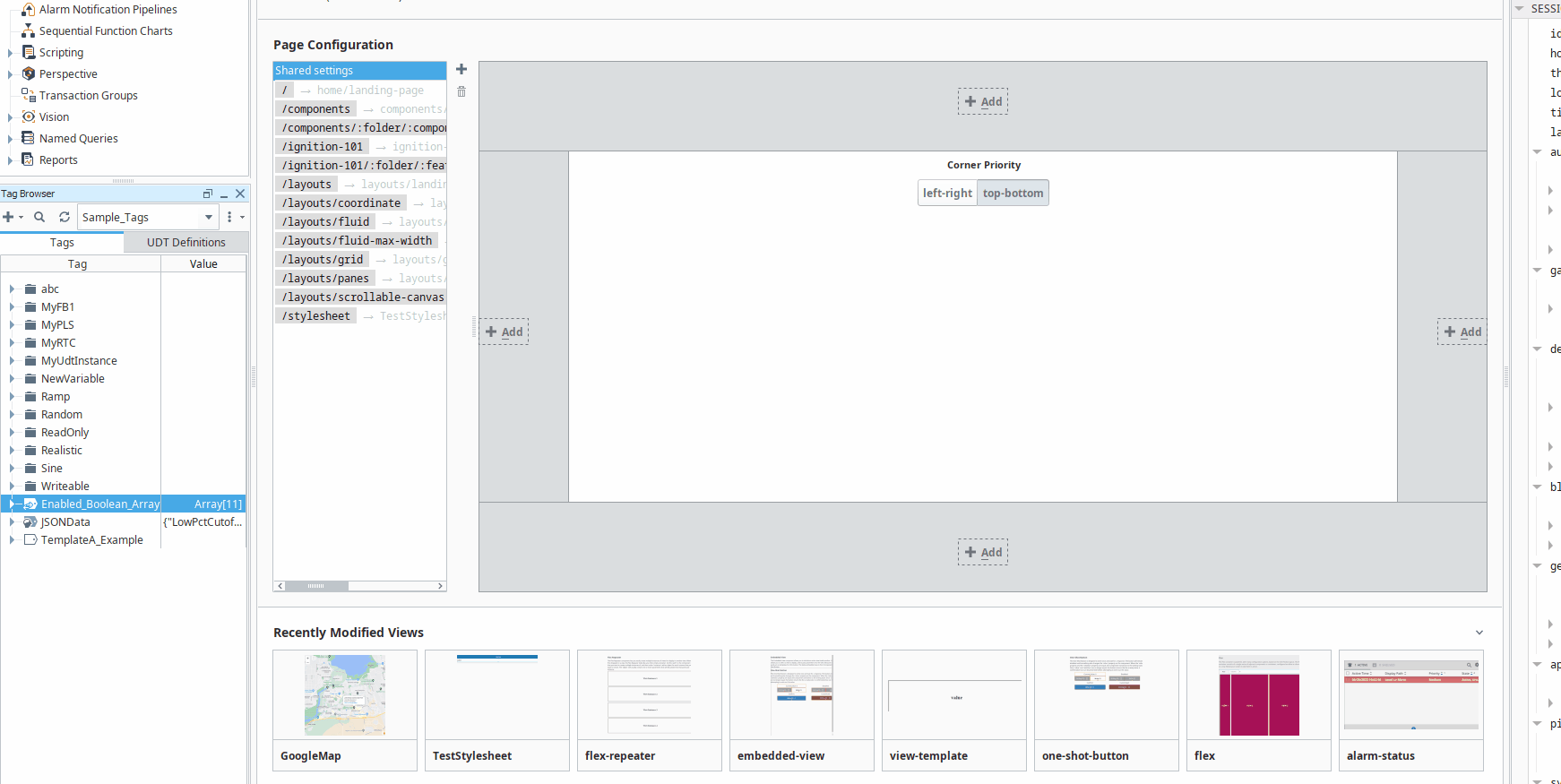Add a left dock view
1561x784 pixels.
pyautogui.click(x=505, y=332)
